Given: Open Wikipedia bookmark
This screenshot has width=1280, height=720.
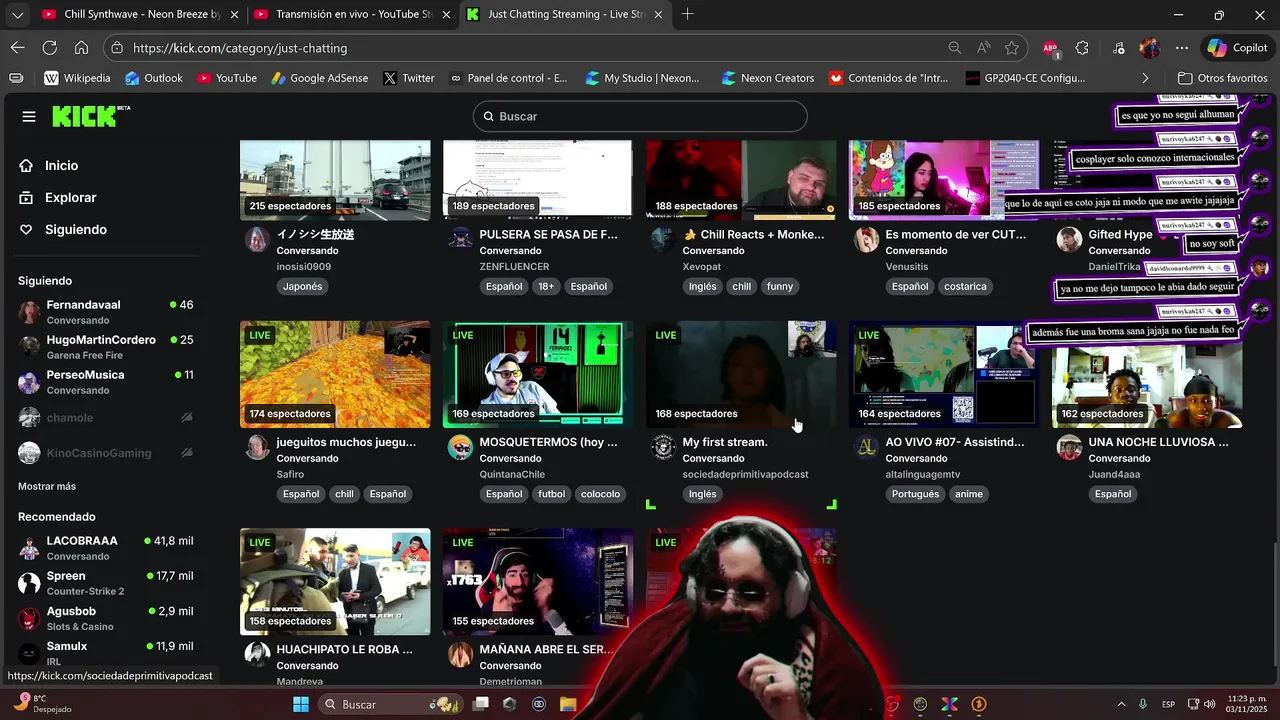Looking at the screenshot, I should 78,78.
